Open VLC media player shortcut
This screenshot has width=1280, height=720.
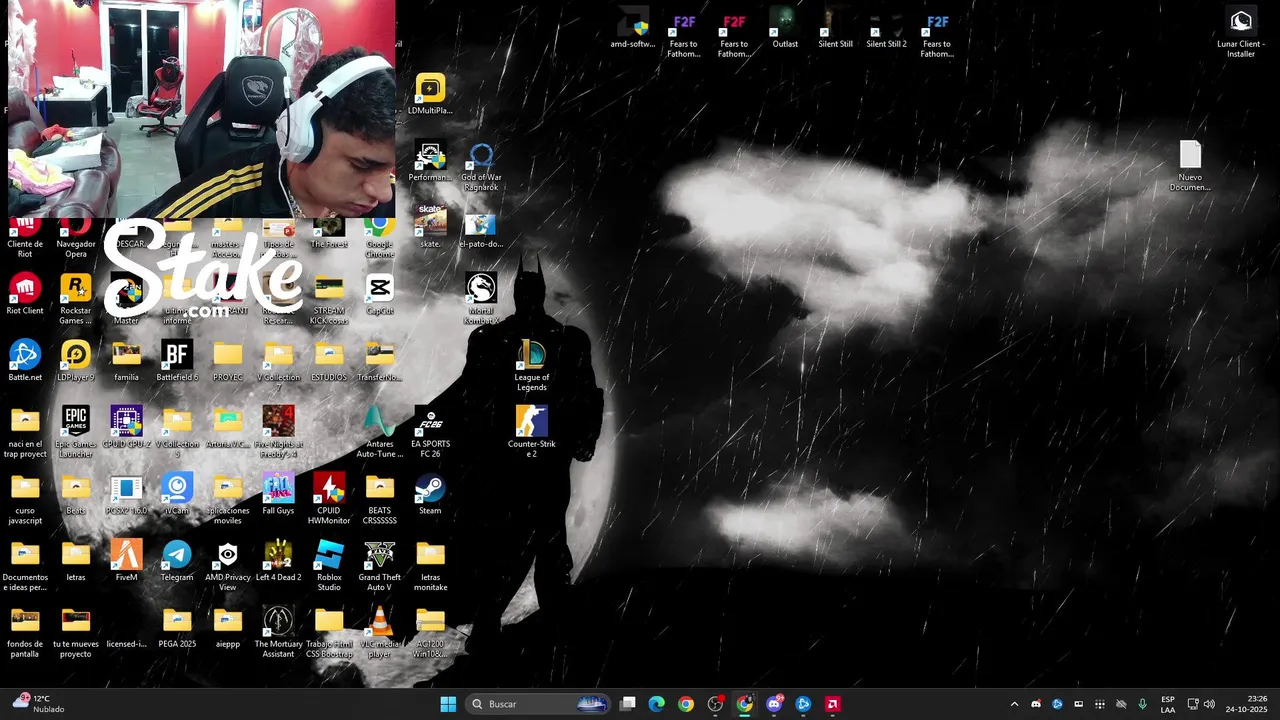(380, 633)
